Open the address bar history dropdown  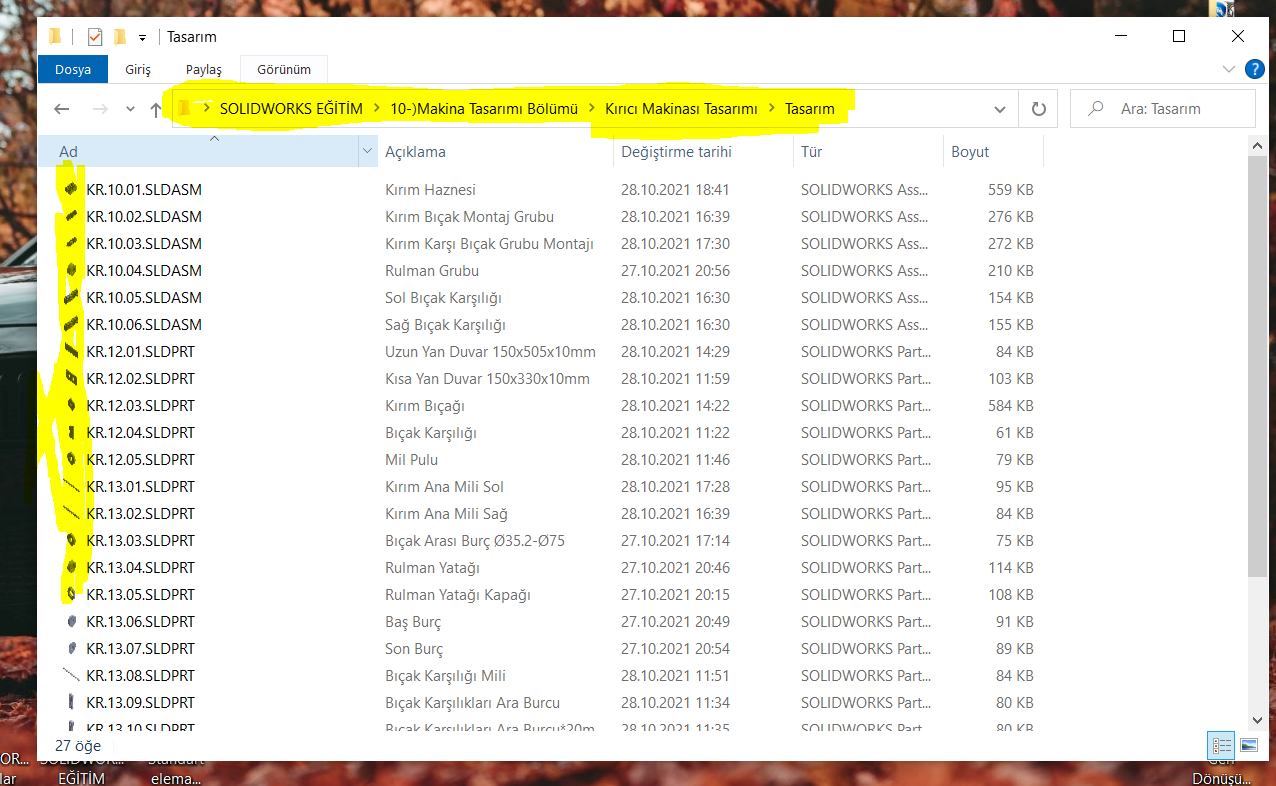tap(1000, 109)
